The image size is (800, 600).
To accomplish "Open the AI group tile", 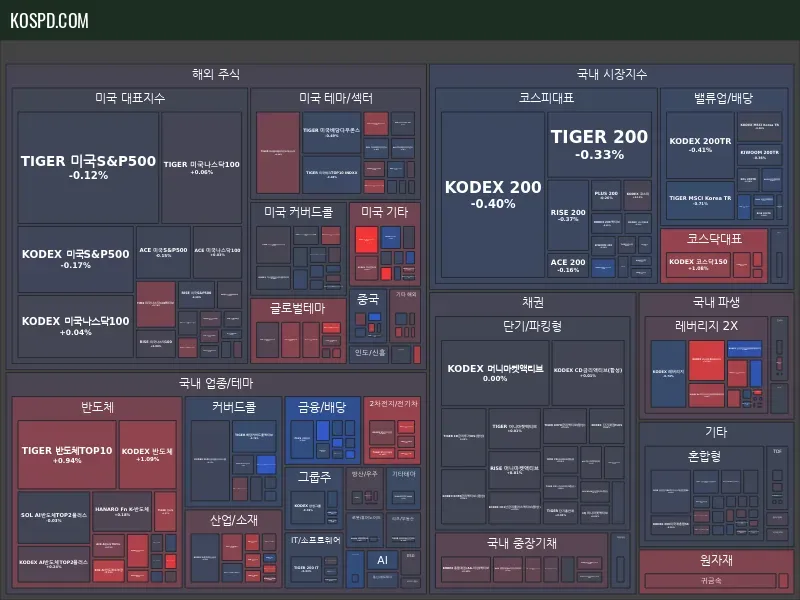I will (382, 560).
